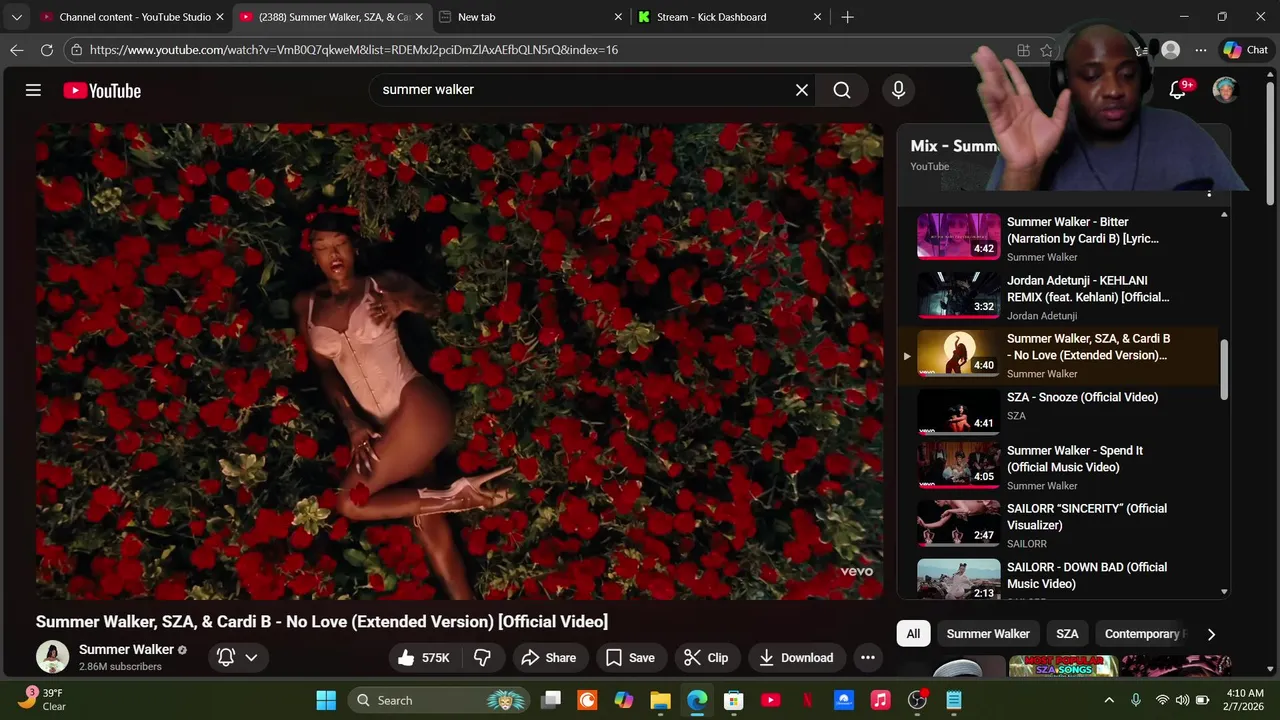This screenshot has height=720, width=1280.
Task: Open the YouTube hamburger guide menu
Action: click(x=33, y=90)
